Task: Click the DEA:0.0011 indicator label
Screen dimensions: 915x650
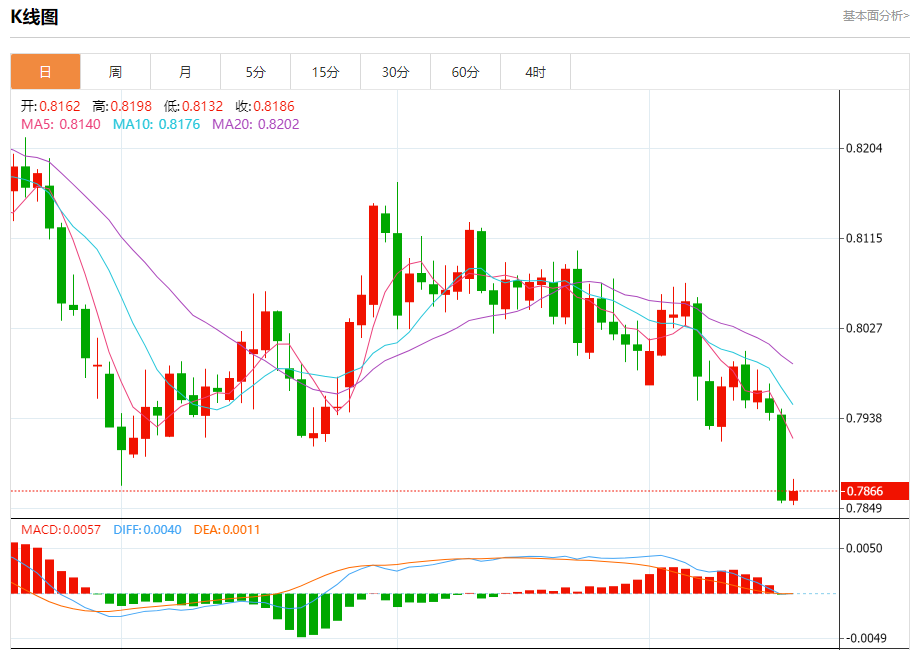Action: coord(227,530)
